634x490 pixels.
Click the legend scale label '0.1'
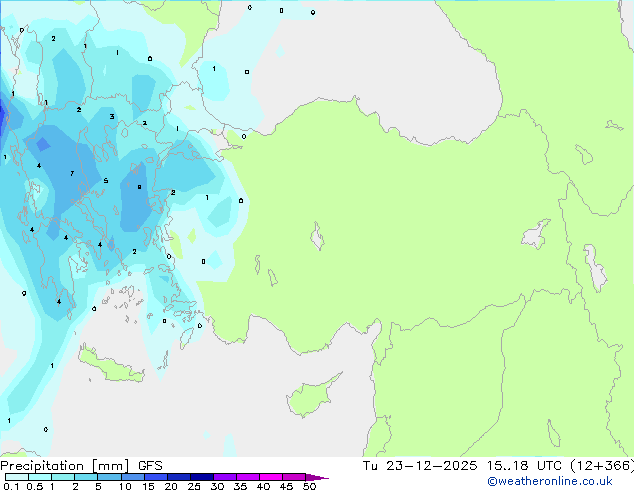coord(11,486)
